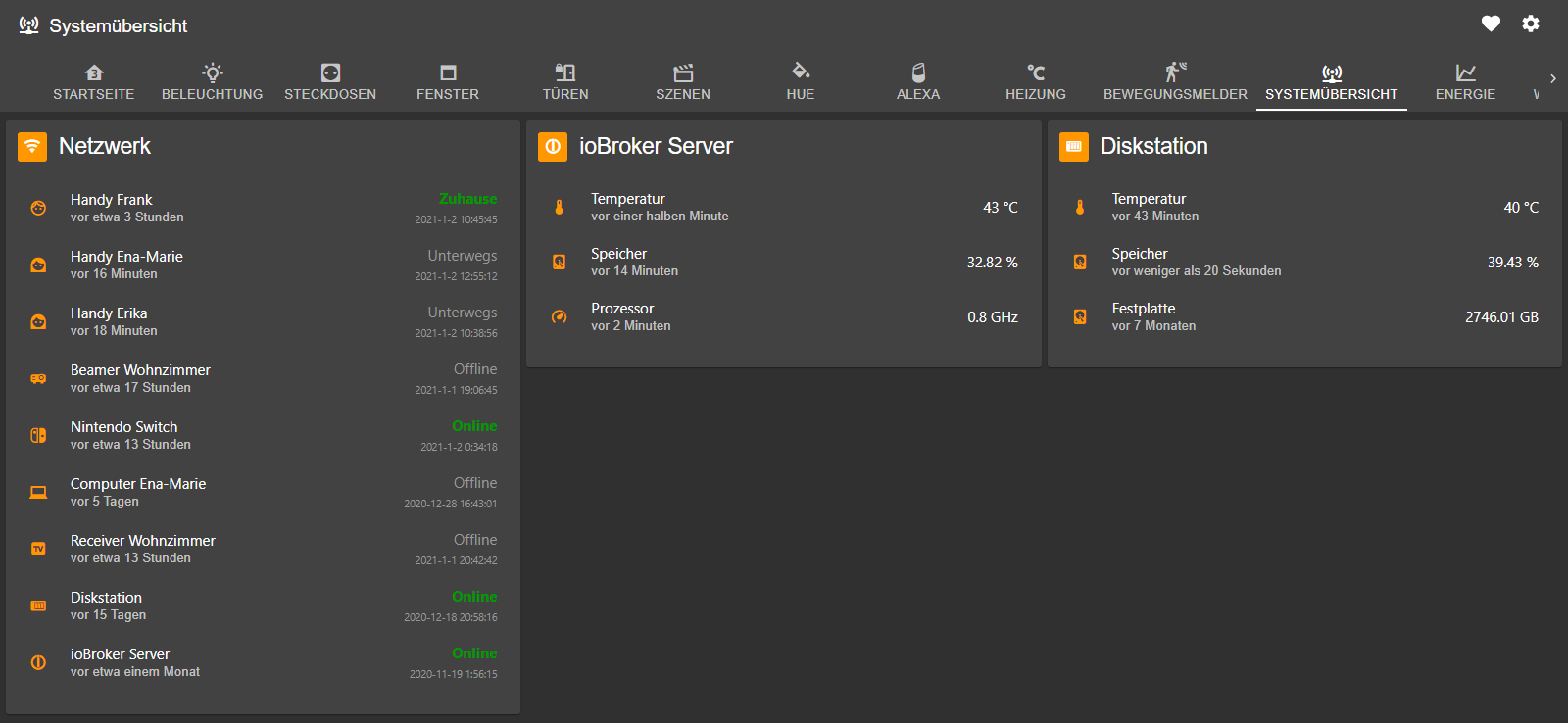Click the Netzwerk card title
This screenshot has width=1568, height=723.
point(105,146)
